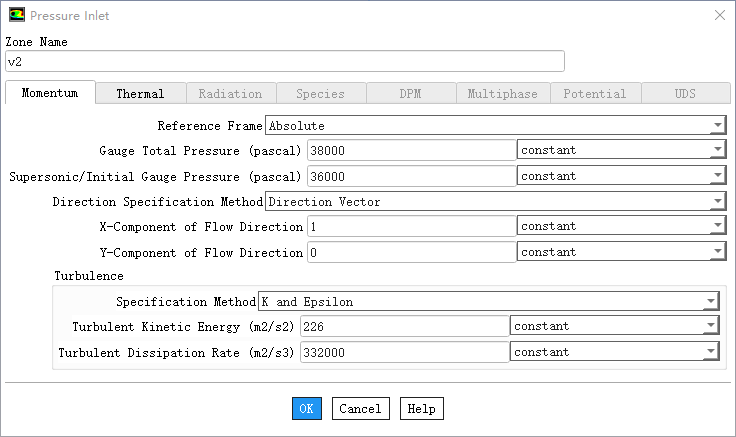This screenshot has height=437, width=736.
Task: Expand Turbulent Dissipation Rate constant dropdown
Action: (x=615, y=352)
